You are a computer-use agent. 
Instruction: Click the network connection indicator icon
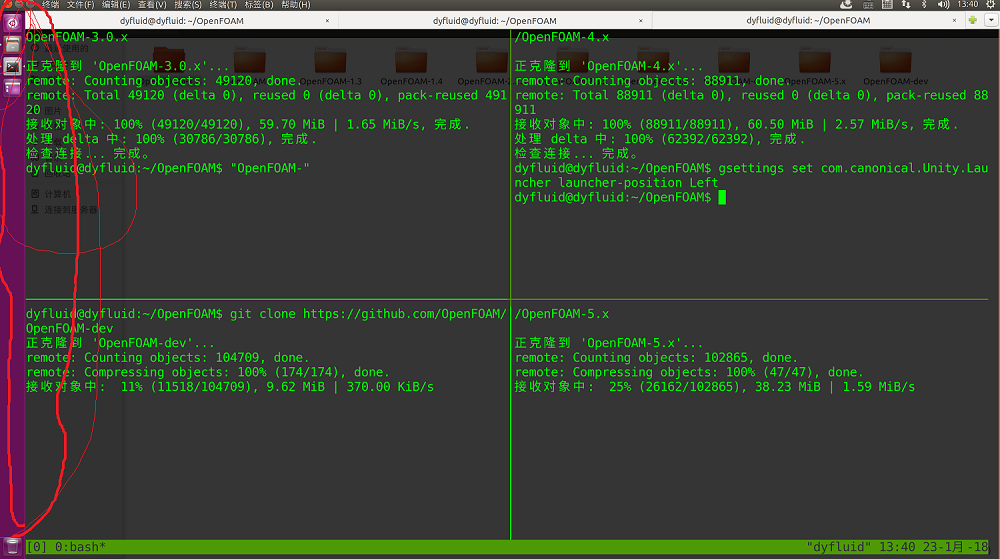(x=906, y=4)
